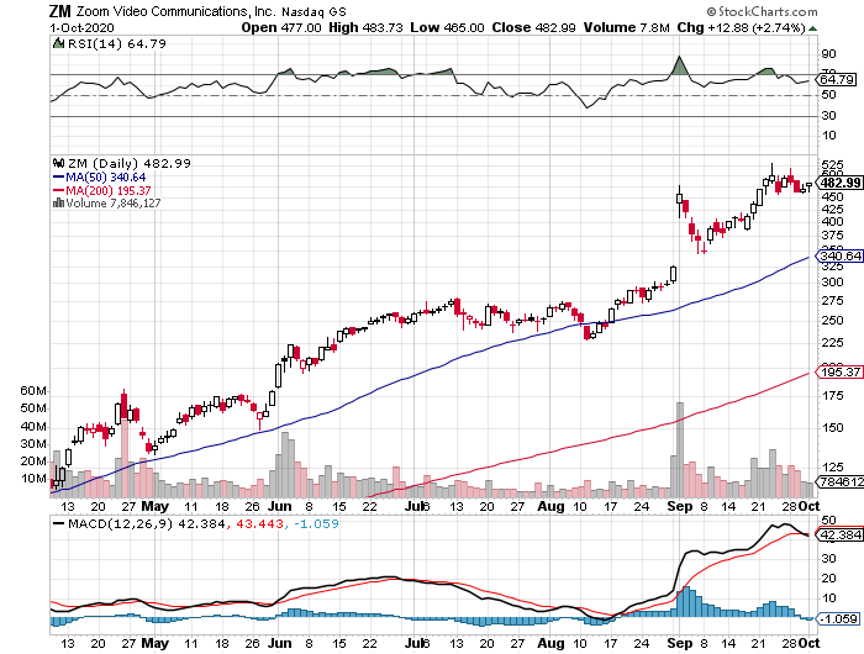Click the 525 price axis label
This screenshot has height=654, width=864.
832,165
